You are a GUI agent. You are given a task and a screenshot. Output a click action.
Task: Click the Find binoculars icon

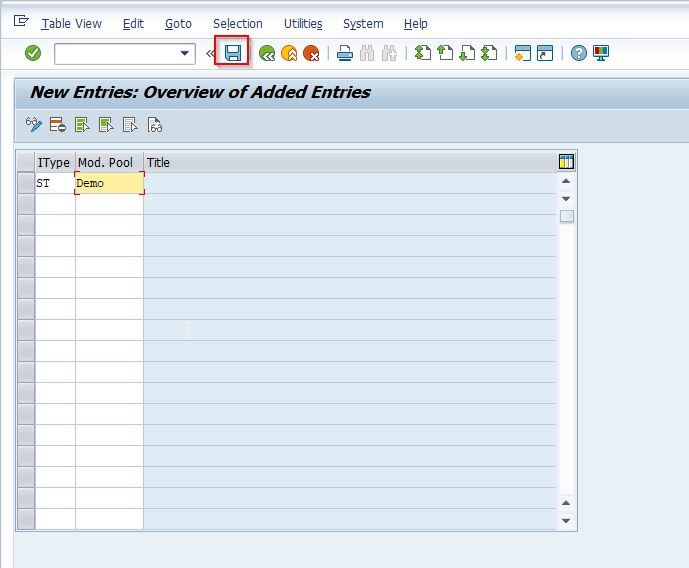pos(367,53)
